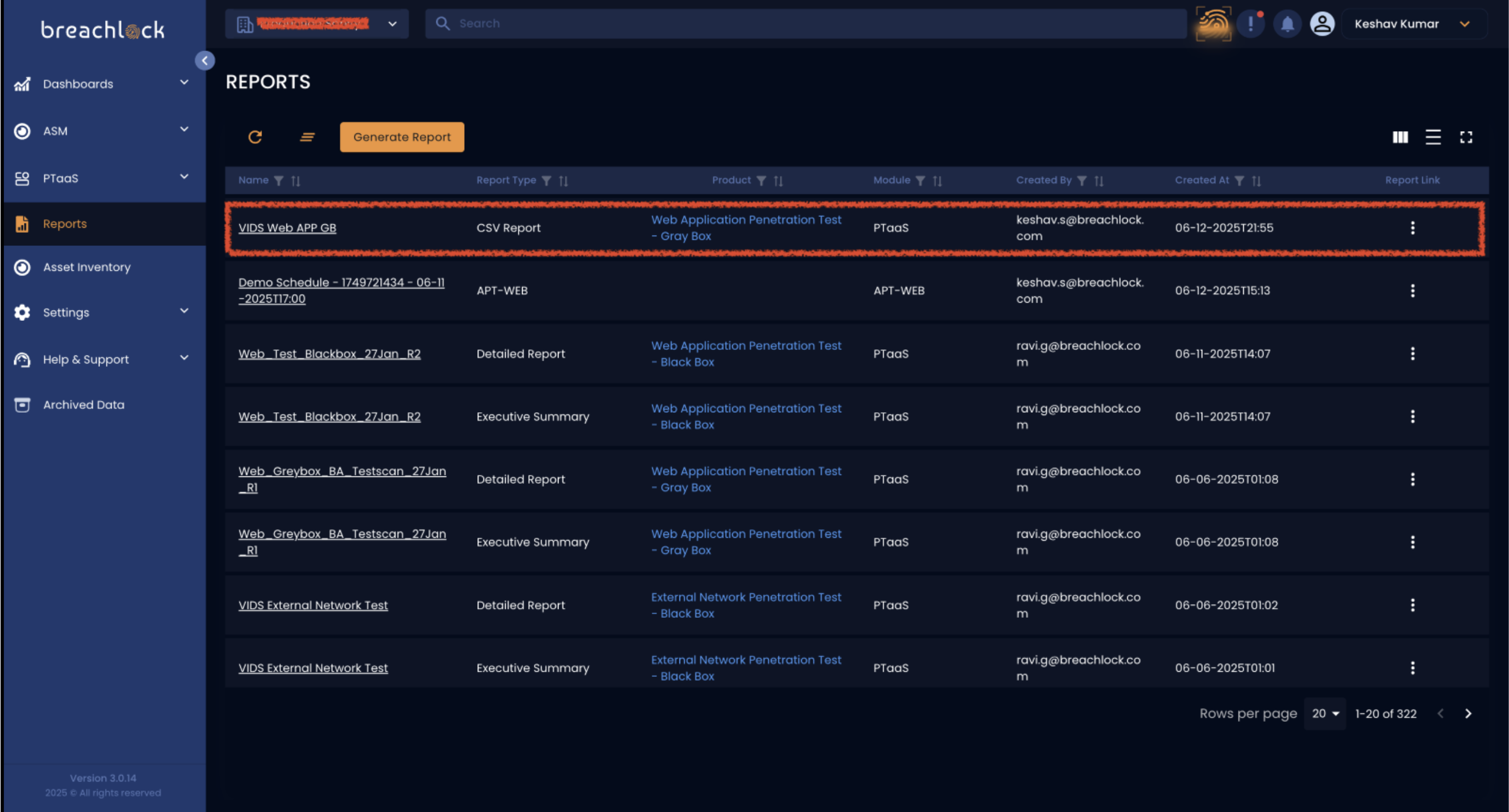This screenshot has width=1509, height=812.
Task: Refresh the reports list
Action: coord(255,137)
